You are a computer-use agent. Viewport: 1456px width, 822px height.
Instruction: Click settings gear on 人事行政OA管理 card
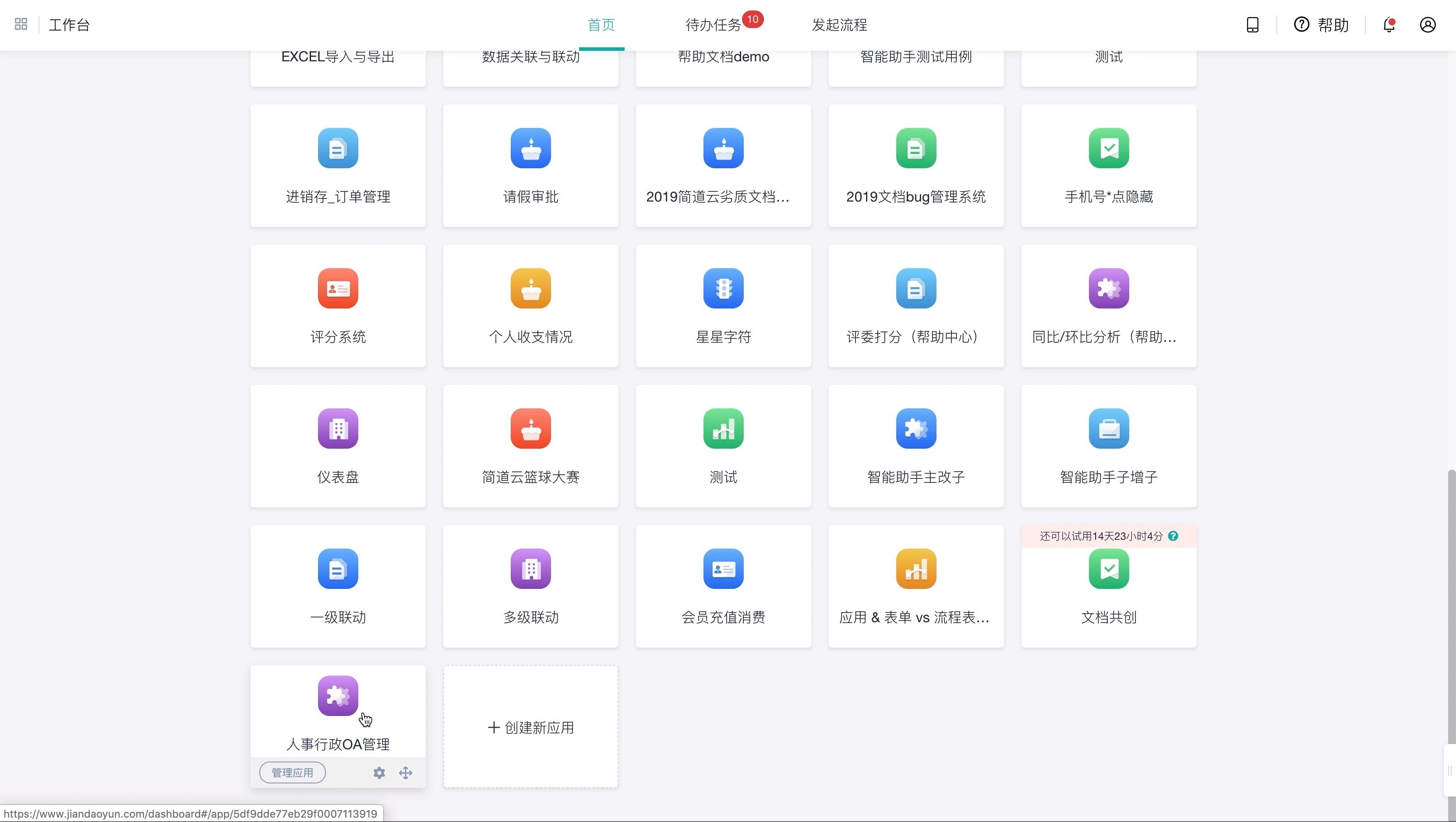[x=379, y=773]
